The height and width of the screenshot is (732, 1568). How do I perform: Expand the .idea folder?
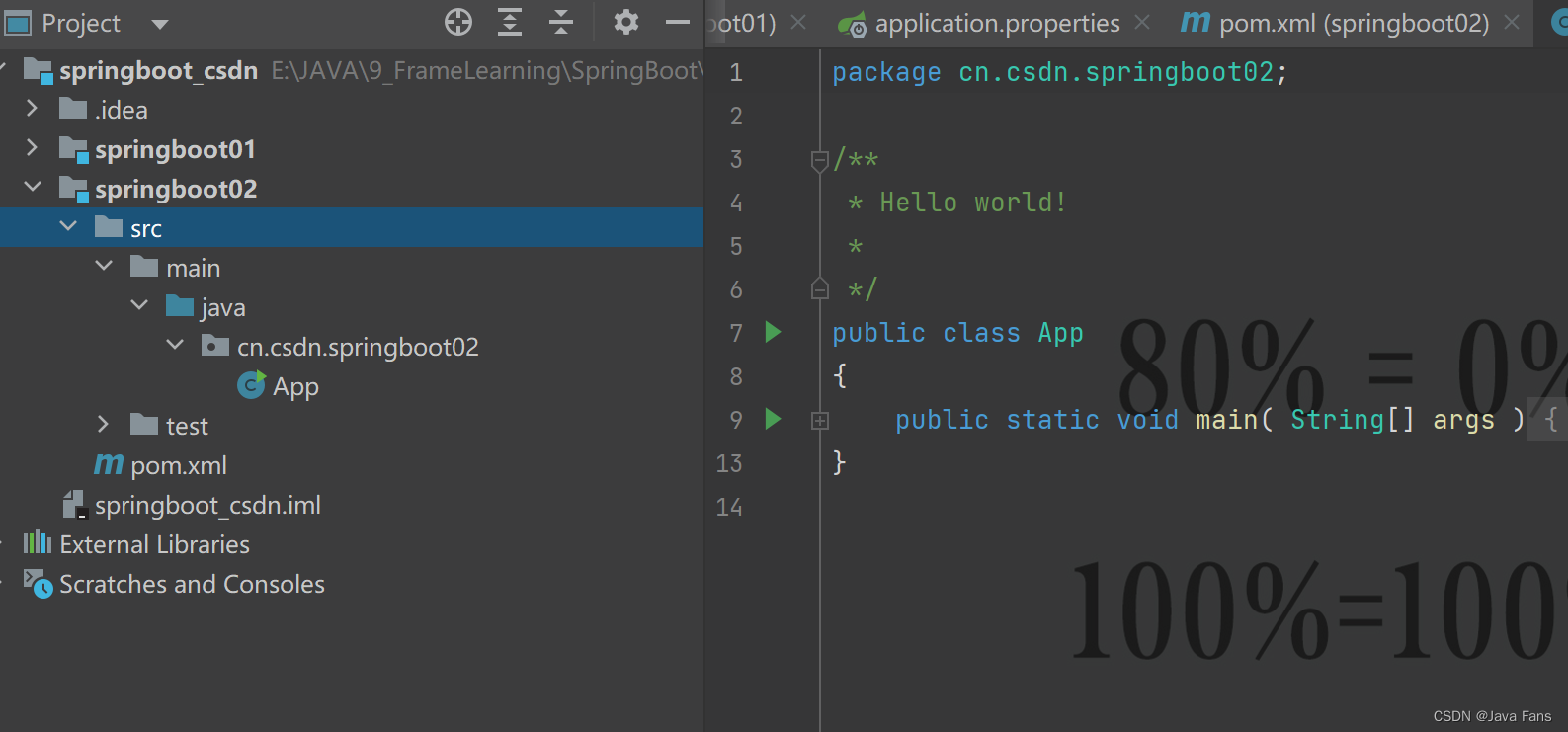[32, 108]
